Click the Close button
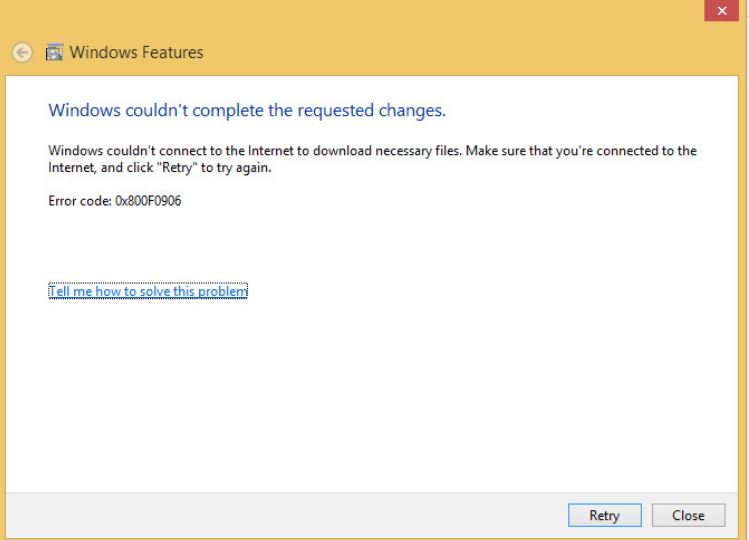The width and height of the screenshot is (749, 540). 688,515
